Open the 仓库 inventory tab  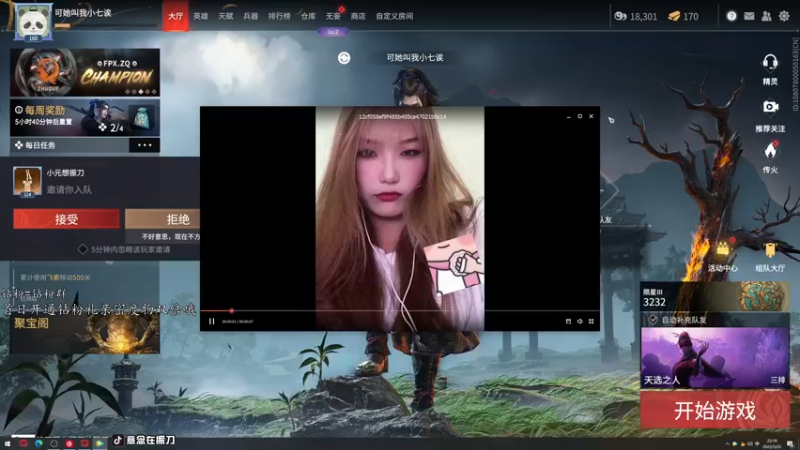tap(308, 16)
